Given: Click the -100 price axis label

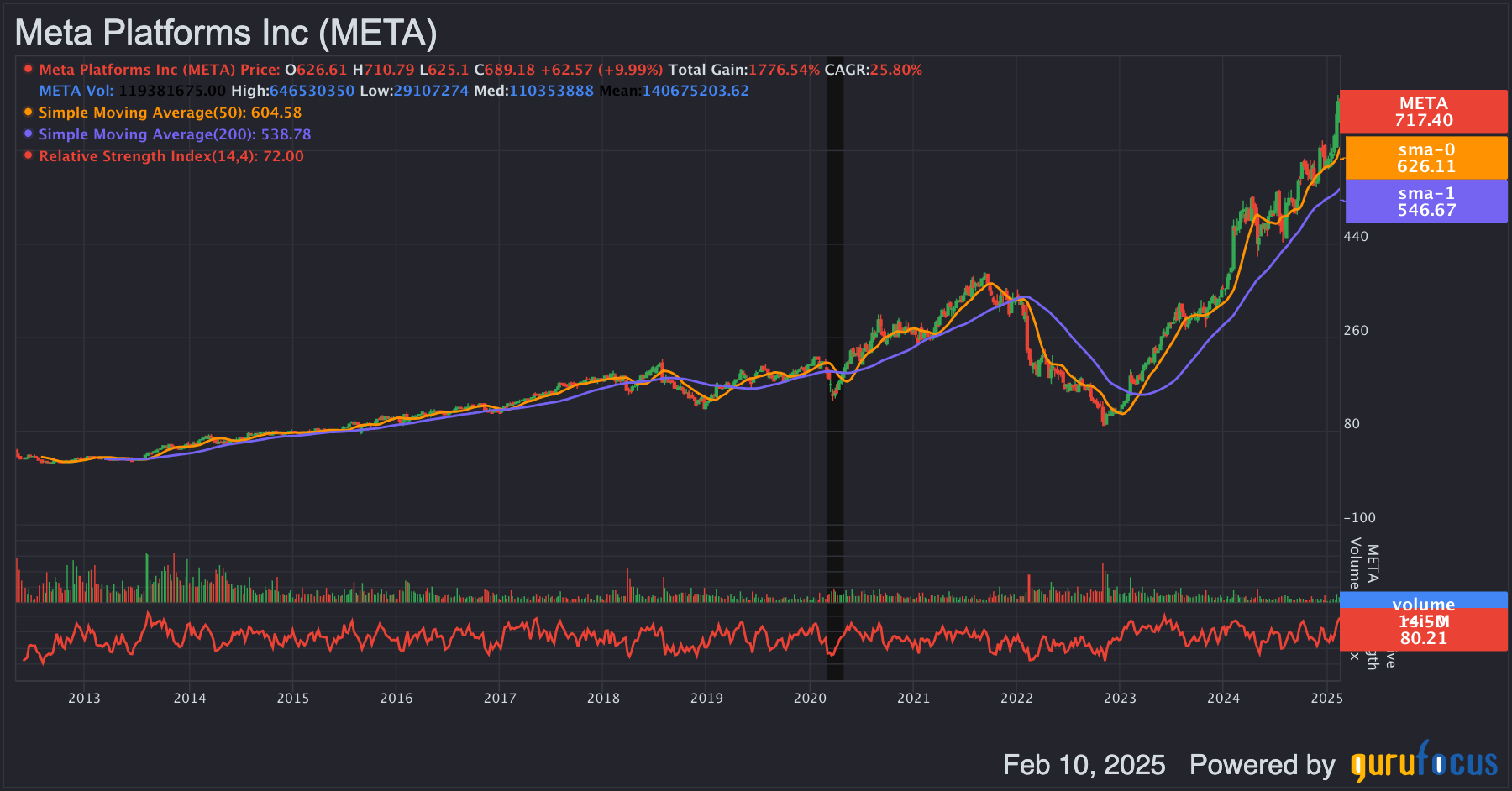Looking at the screenshot, I should (1359, 518).
